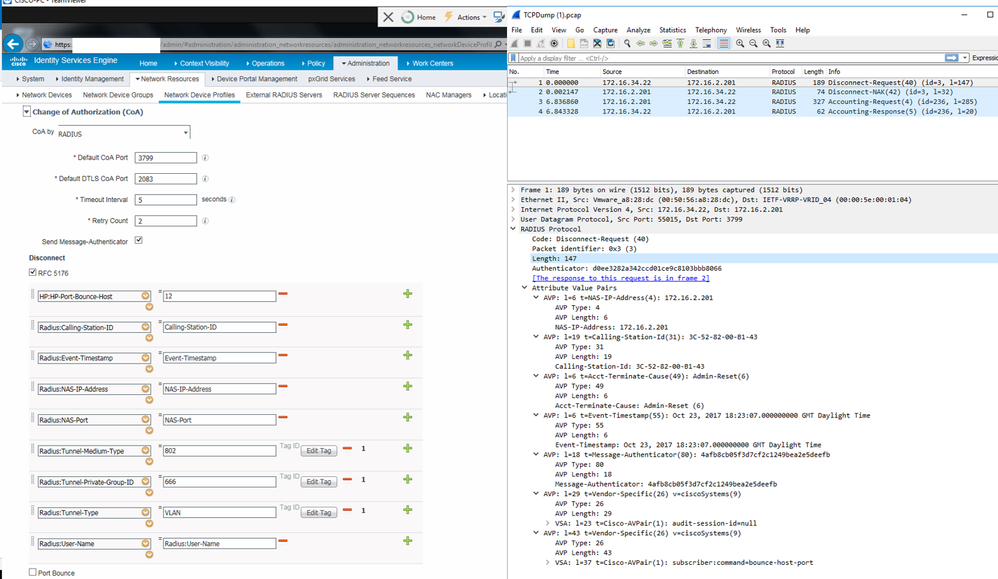This screenshot has height=579, width=998.
Task: Close the TeamViewer toolbar with X
Action: tap(388, 17)
